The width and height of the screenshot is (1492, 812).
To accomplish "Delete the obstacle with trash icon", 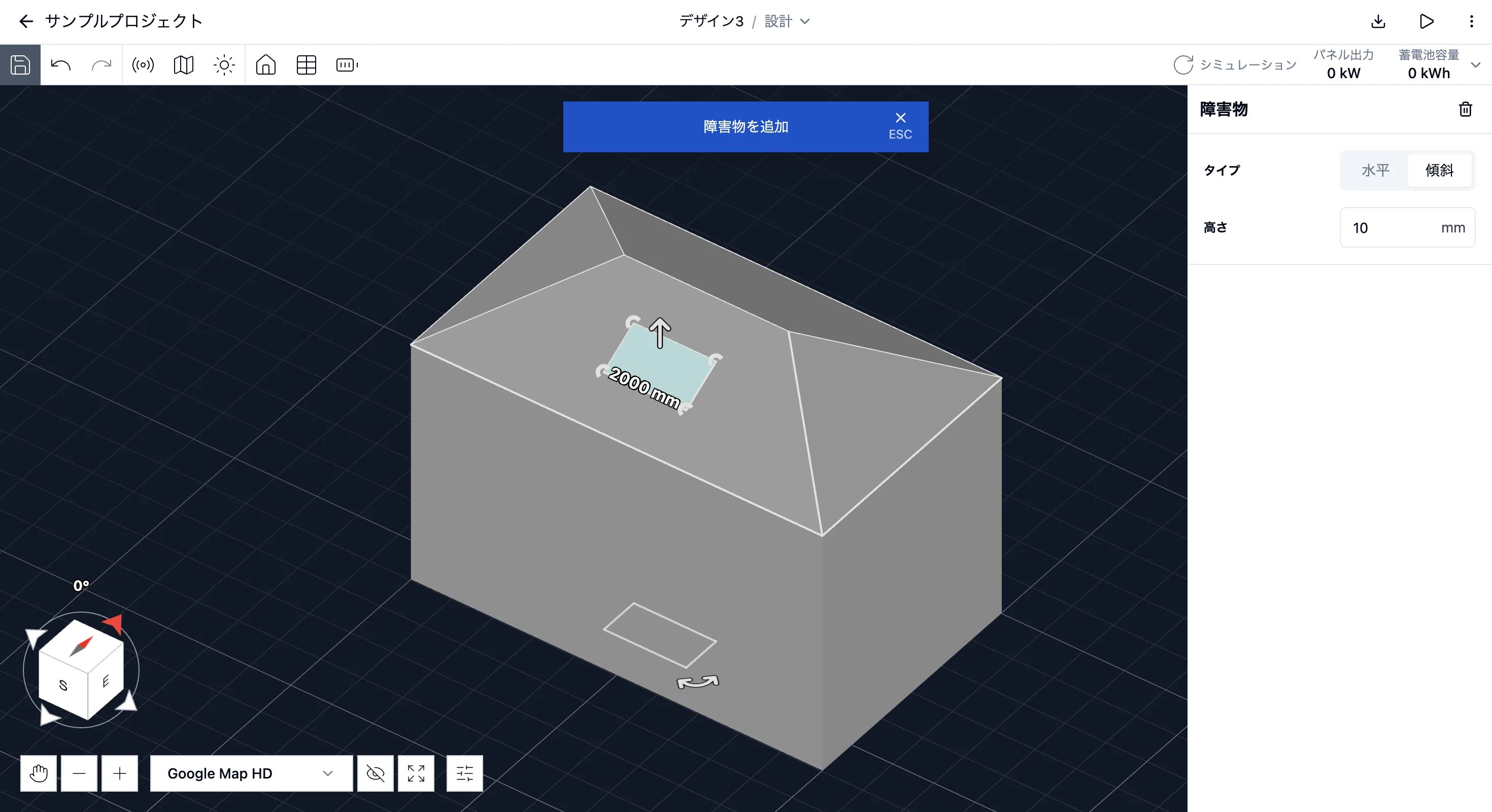I will click(1466, 109).
